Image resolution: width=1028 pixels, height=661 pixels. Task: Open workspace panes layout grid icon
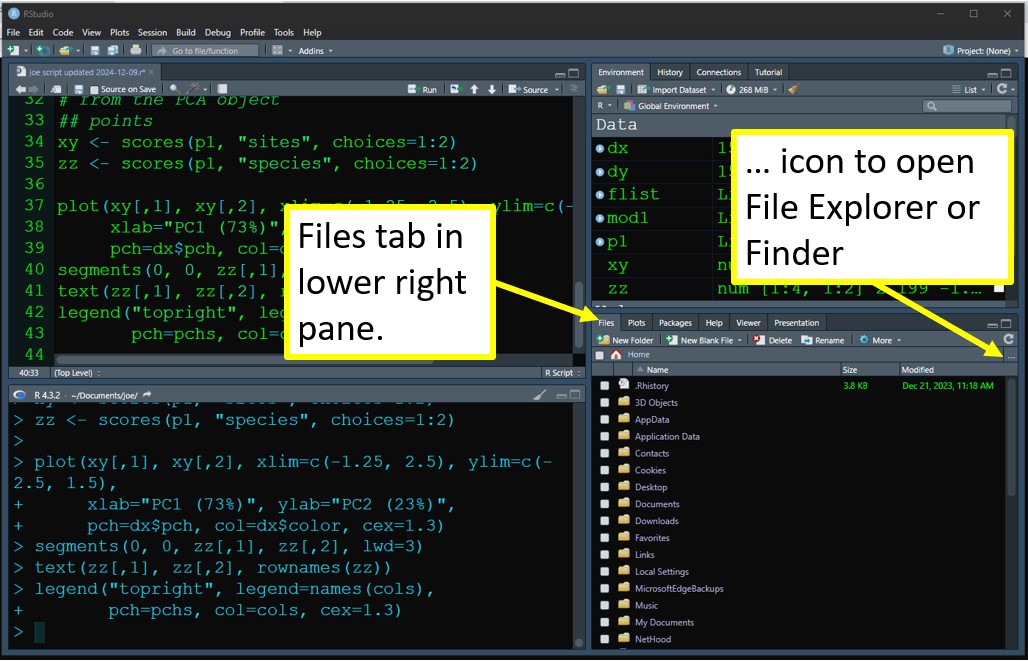coord(278,50)
